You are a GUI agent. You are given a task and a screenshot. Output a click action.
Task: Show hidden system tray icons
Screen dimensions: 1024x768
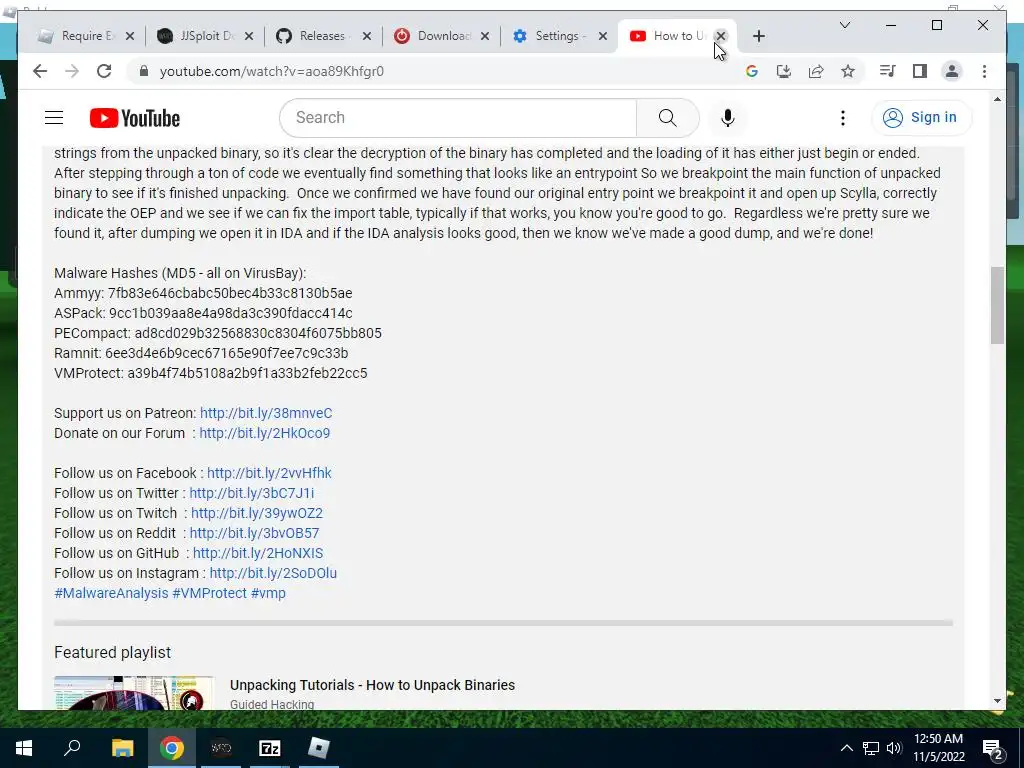[846, 748]
